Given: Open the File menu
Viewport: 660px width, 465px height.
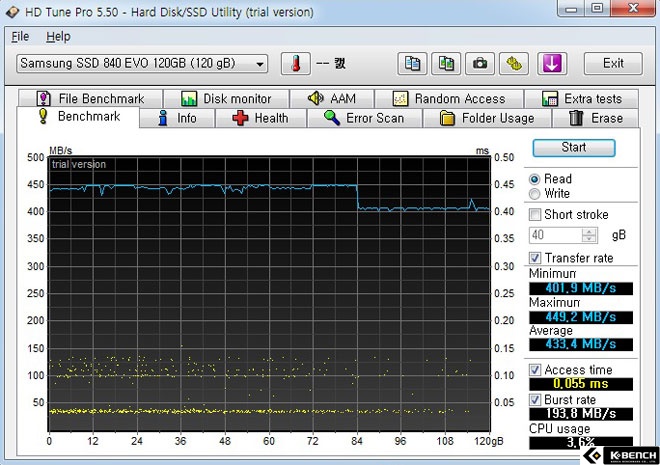Looking at the screenshot, I should click(20, 37).
